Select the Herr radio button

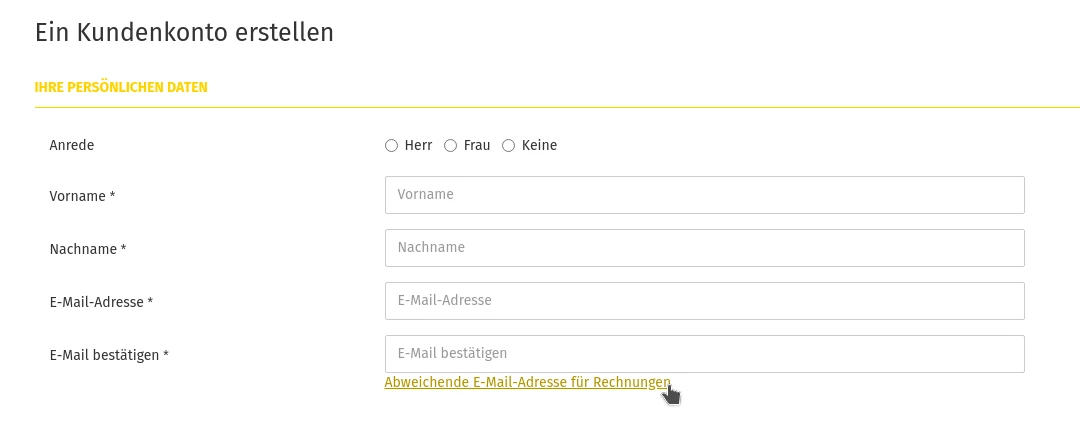coord(391,145)
